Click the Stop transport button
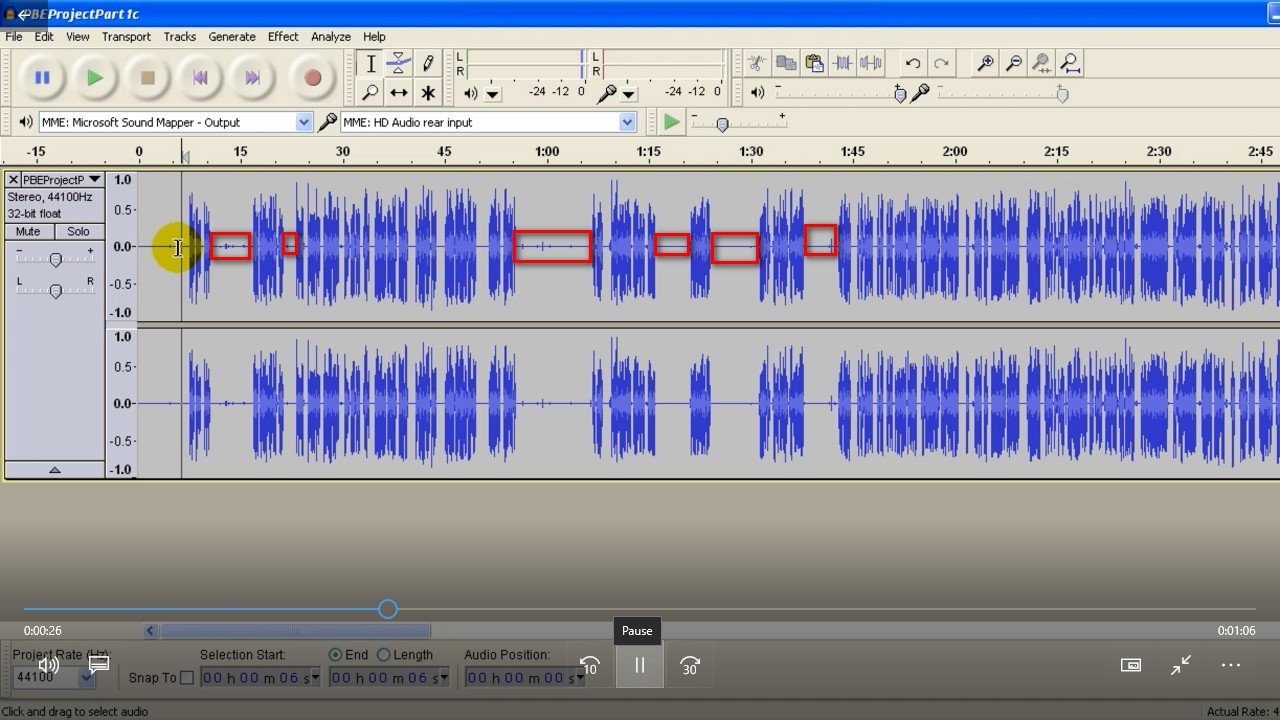The image size is (1280, 720). tap(148, 77)
